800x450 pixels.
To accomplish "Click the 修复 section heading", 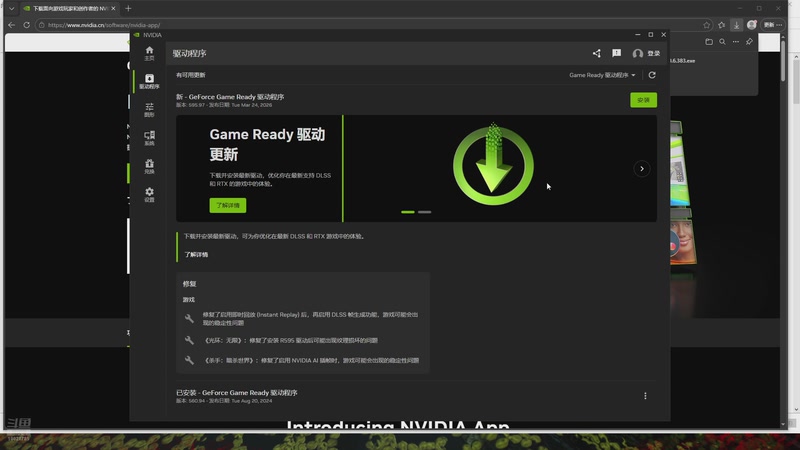I will (x=189, y=284).
